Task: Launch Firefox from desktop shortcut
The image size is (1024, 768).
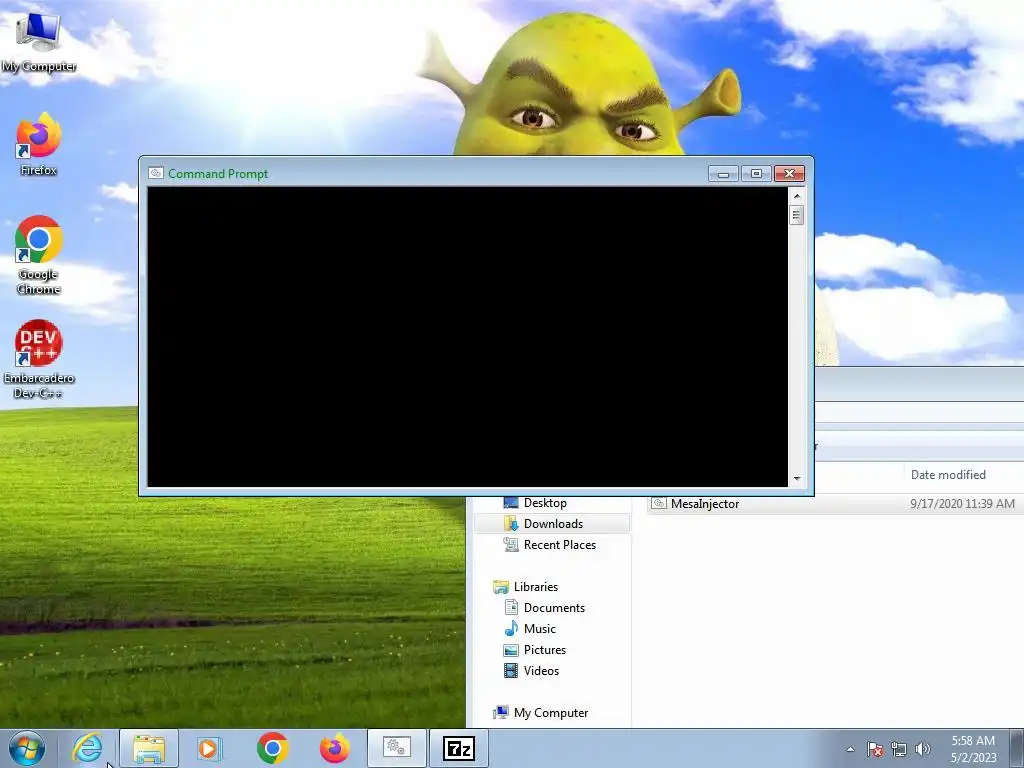Action: 39,144
